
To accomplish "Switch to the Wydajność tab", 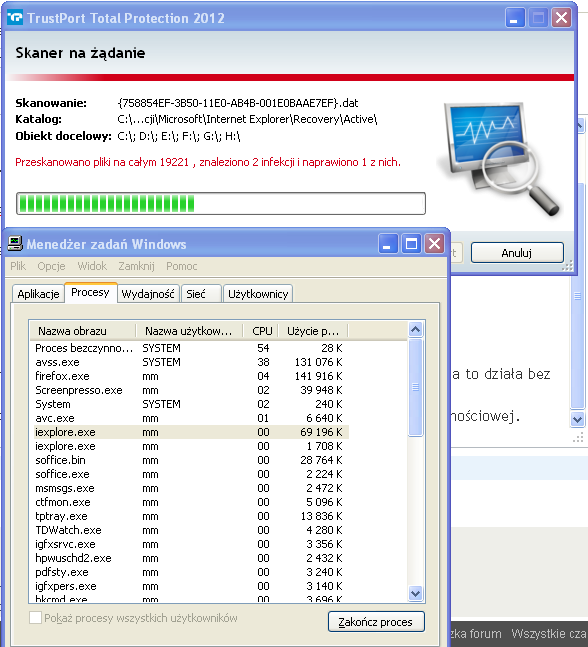I will click(148, 294).
